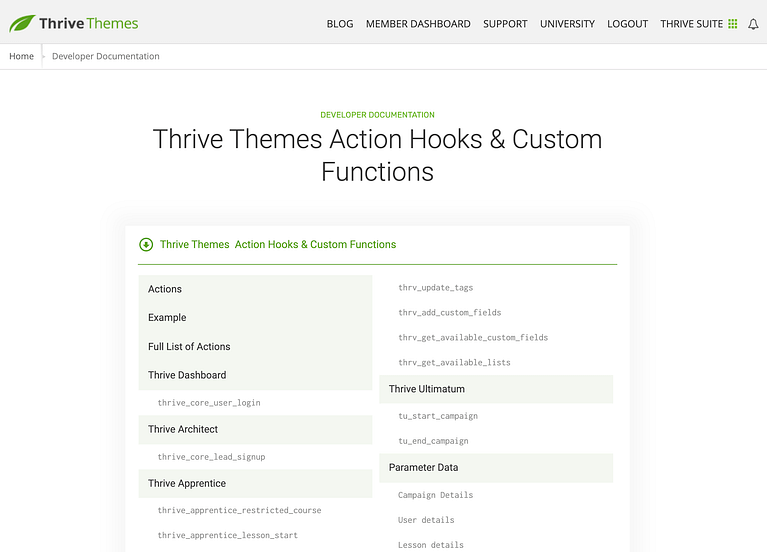767x552 pixels.
Task: Open thrv_update_tags entry
Action: [x=435, y=288]
